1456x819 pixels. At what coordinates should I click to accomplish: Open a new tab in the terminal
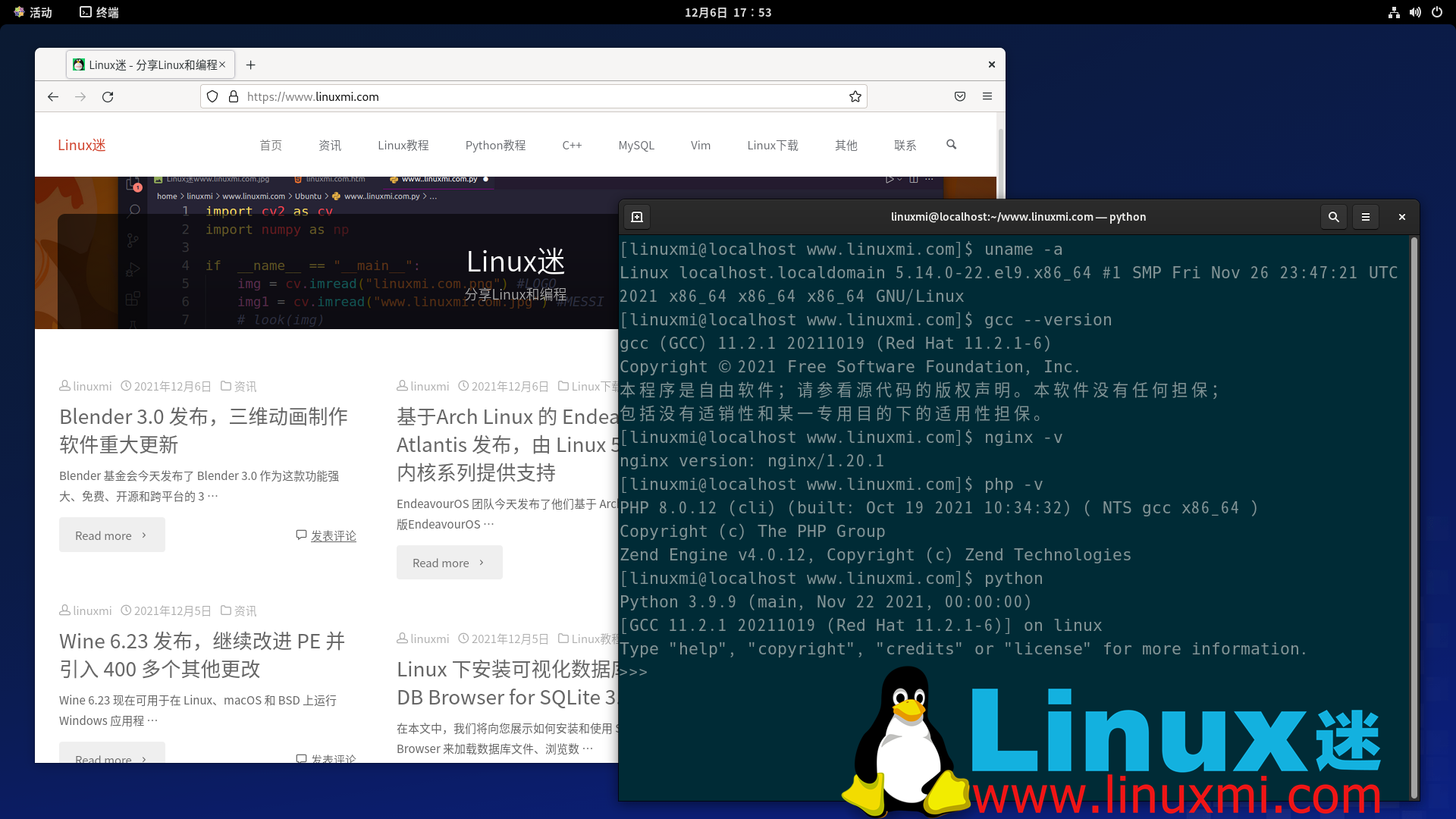(x=637, y=217)
